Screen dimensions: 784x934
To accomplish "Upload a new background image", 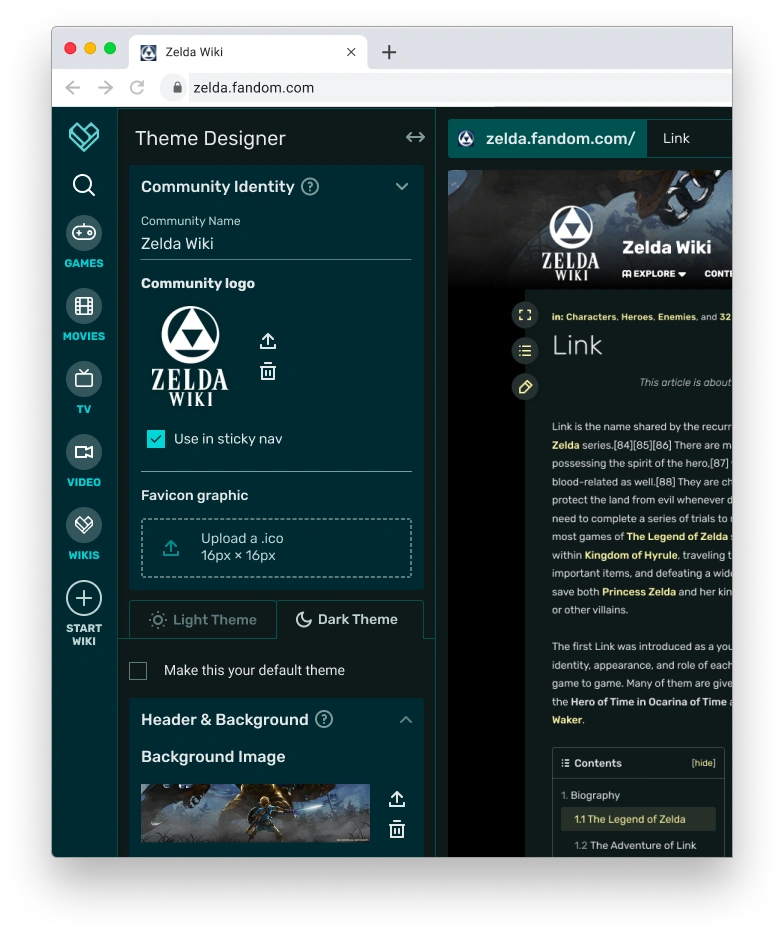I will [x=397, y=799].
